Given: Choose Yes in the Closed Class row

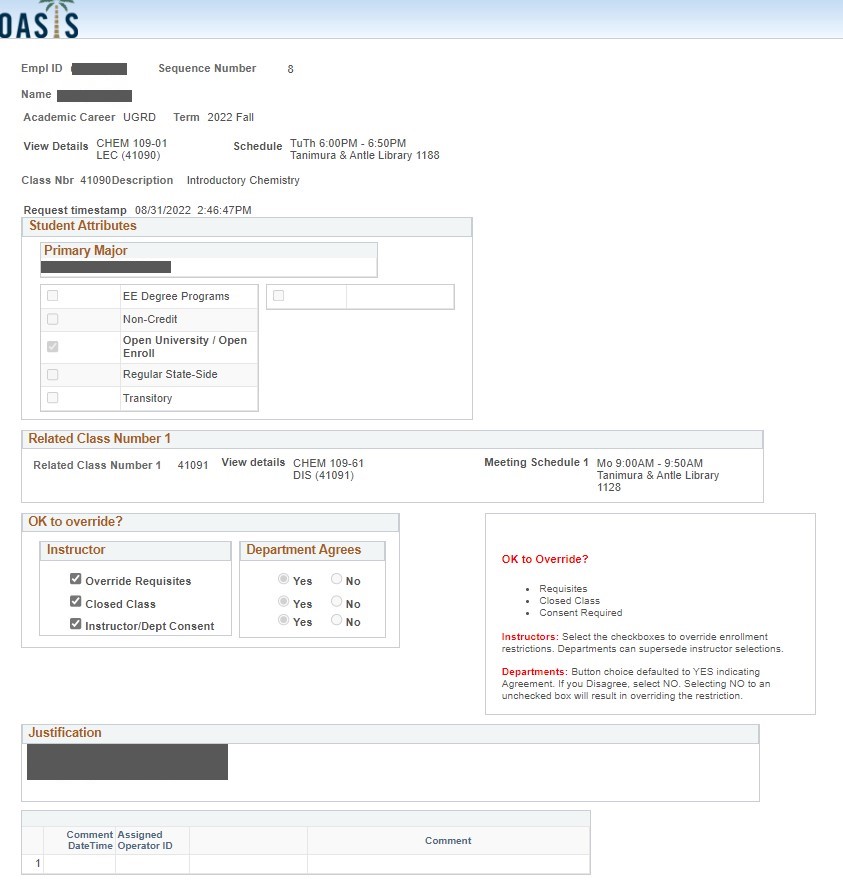Looking at the screenshot, I should (x=284, y=603).
